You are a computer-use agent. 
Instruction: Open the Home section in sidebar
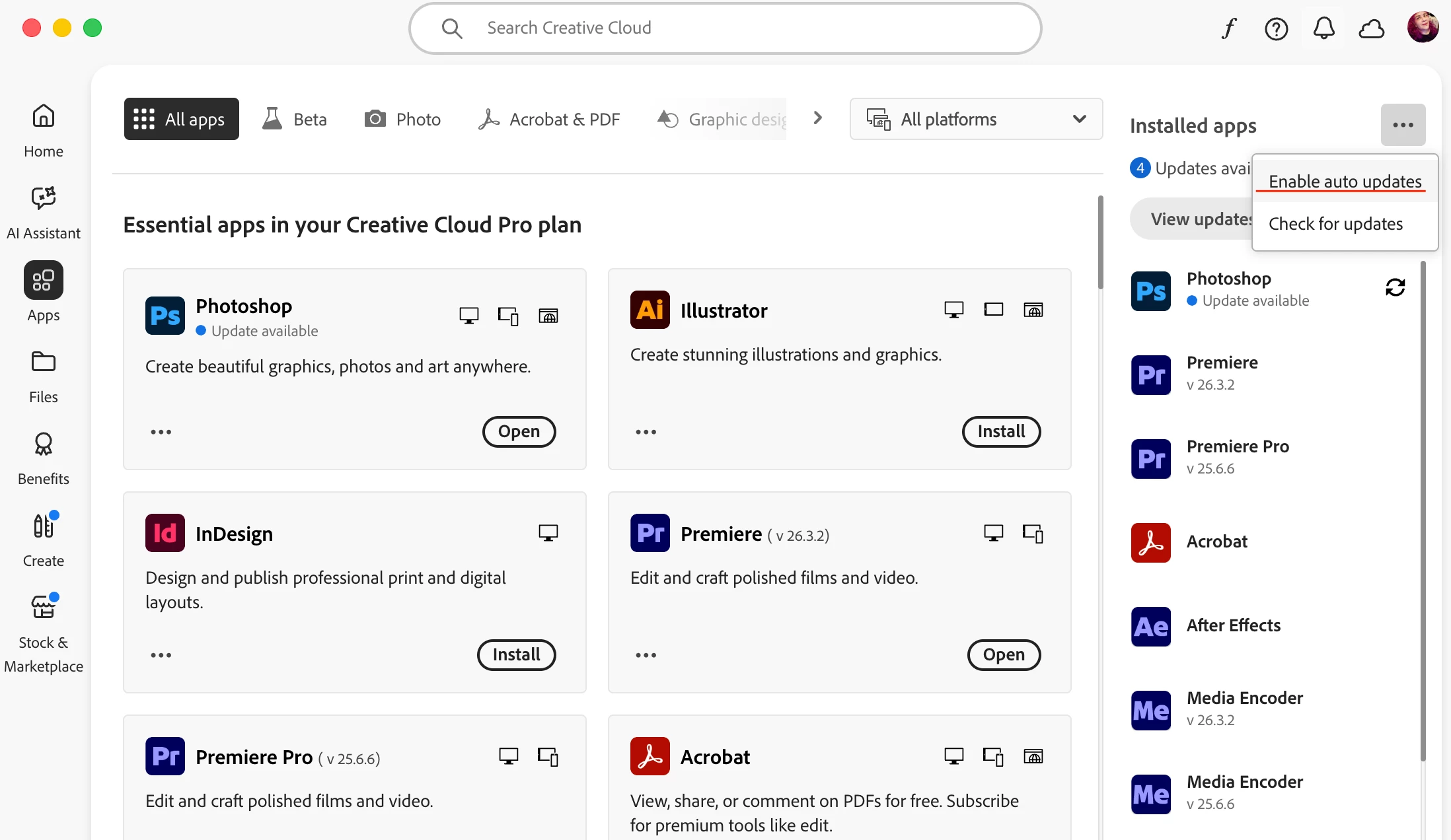[x=44, y=131]
